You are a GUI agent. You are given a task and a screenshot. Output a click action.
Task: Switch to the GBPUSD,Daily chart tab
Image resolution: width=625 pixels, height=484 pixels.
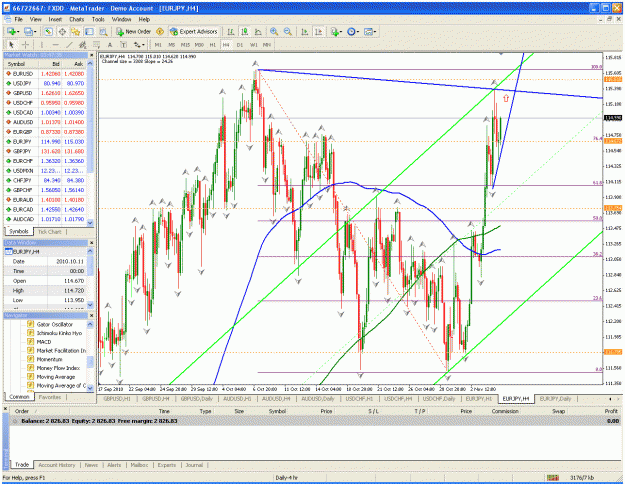[197, 399]
